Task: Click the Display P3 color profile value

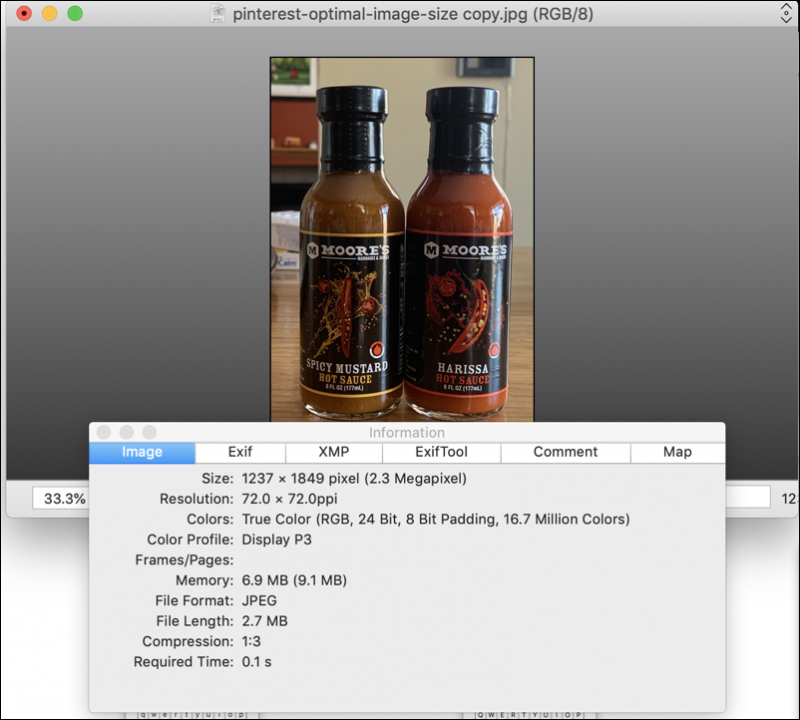Action: [276, 540]
